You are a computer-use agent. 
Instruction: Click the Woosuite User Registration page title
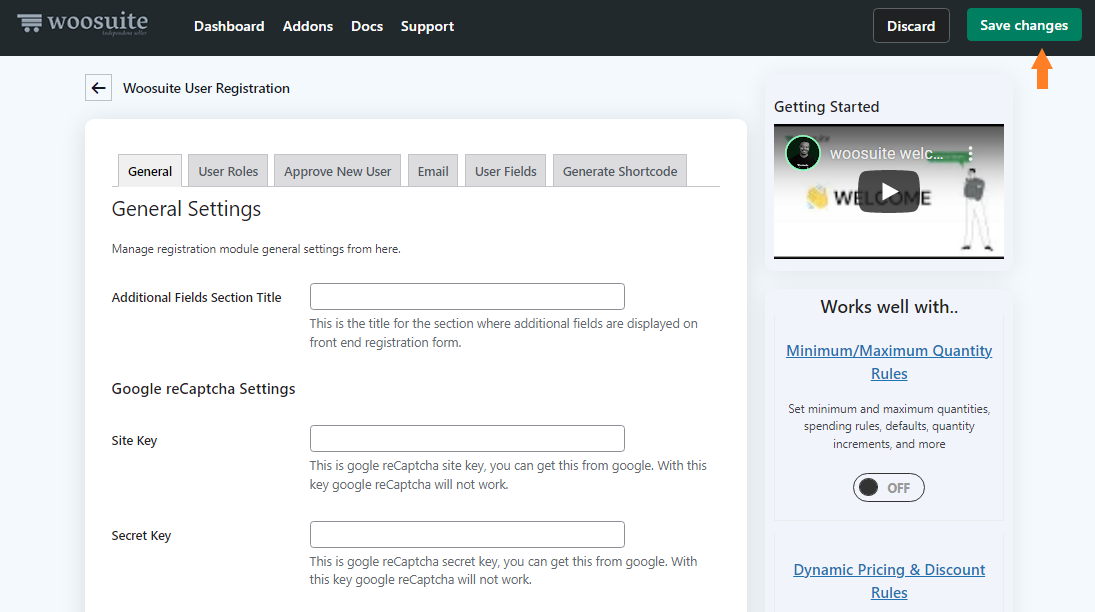[x=206, y=88]
